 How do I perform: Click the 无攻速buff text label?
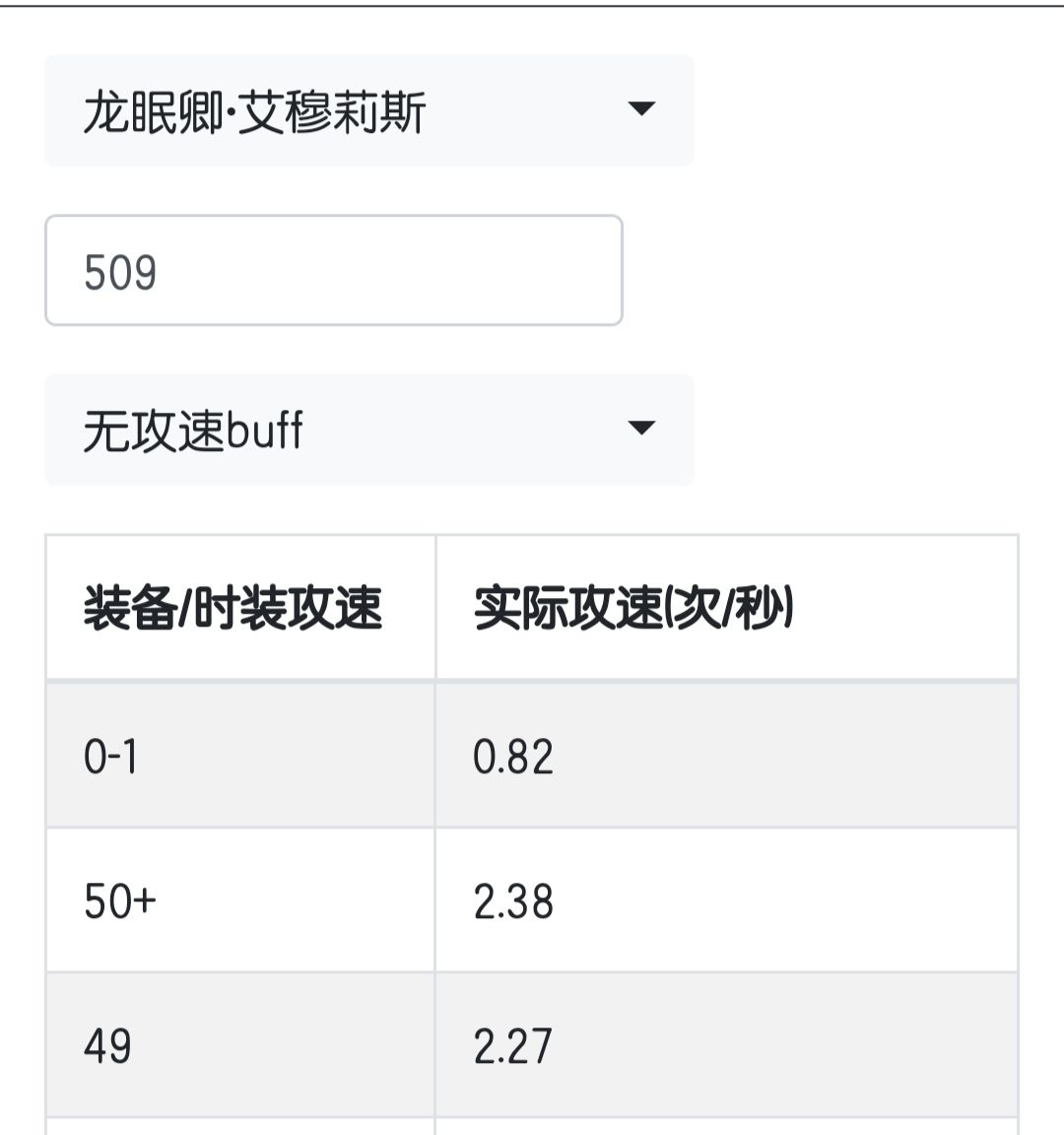[x=193, y=431]
